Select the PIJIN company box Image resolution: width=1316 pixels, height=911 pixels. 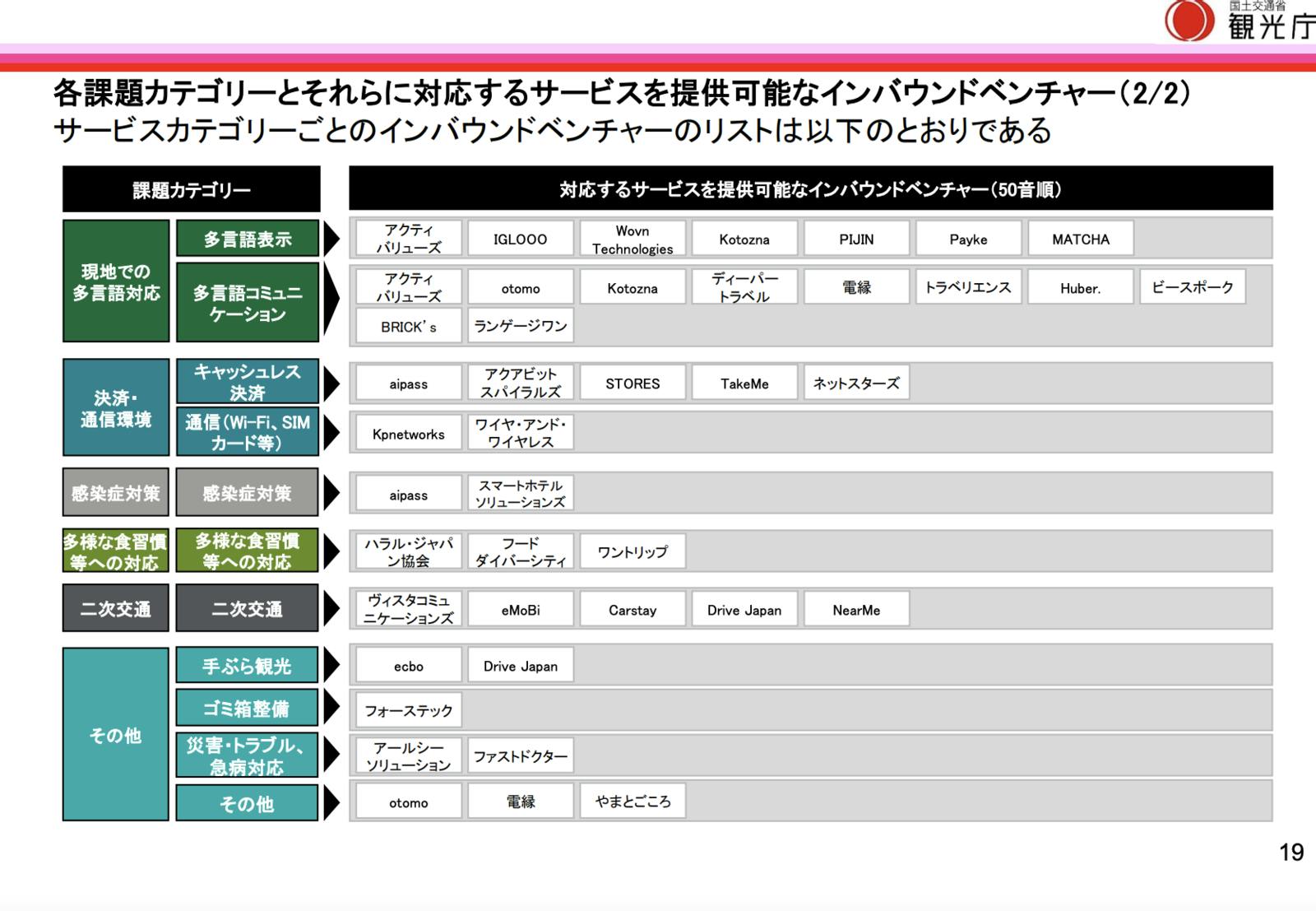point(856,239)
